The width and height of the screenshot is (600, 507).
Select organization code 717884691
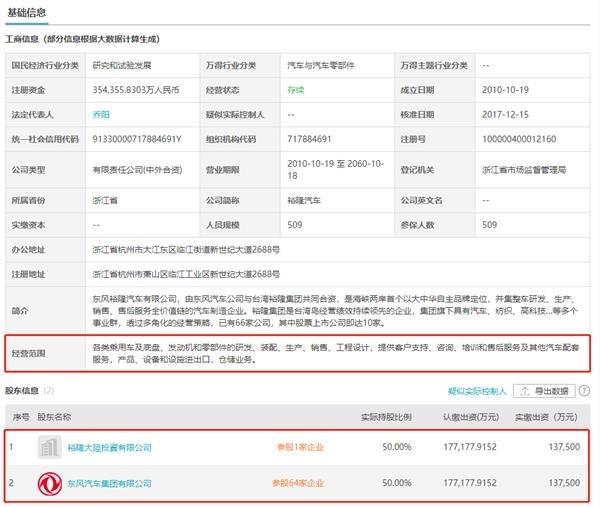[x=309, y=139]
